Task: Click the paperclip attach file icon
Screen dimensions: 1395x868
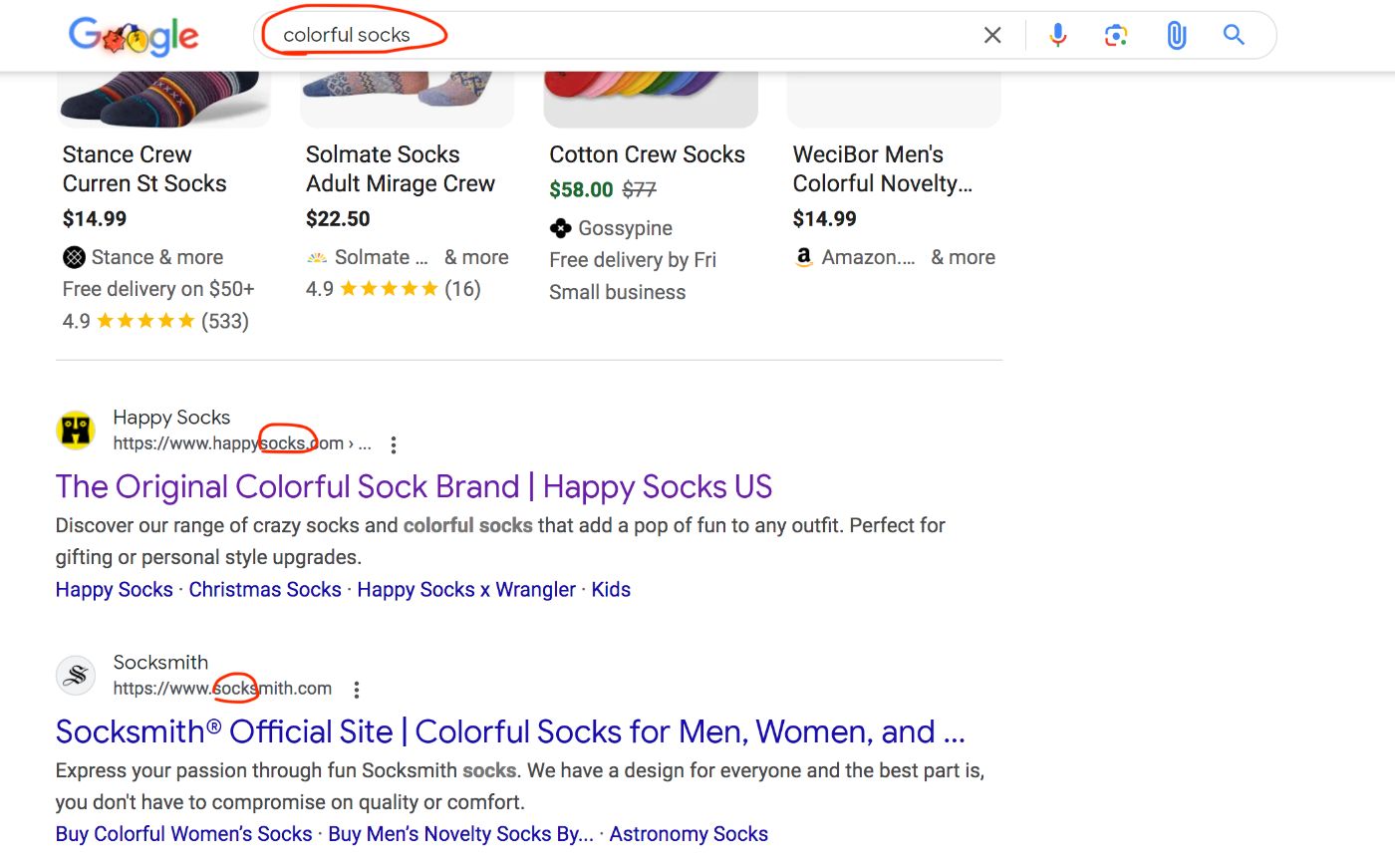Action: [1176, 36]
